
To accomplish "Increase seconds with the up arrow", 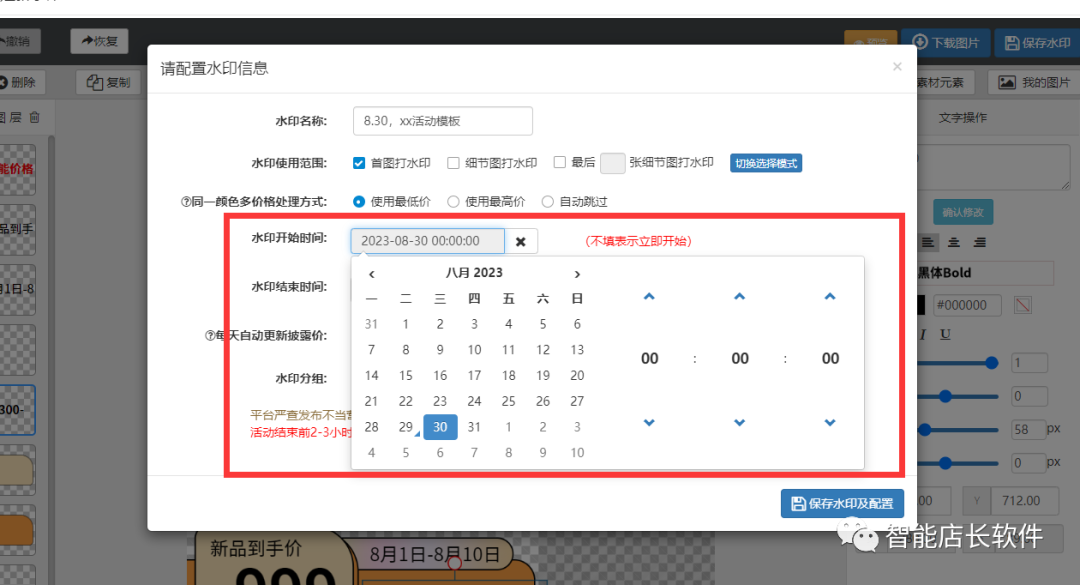I will click(830, 297).
